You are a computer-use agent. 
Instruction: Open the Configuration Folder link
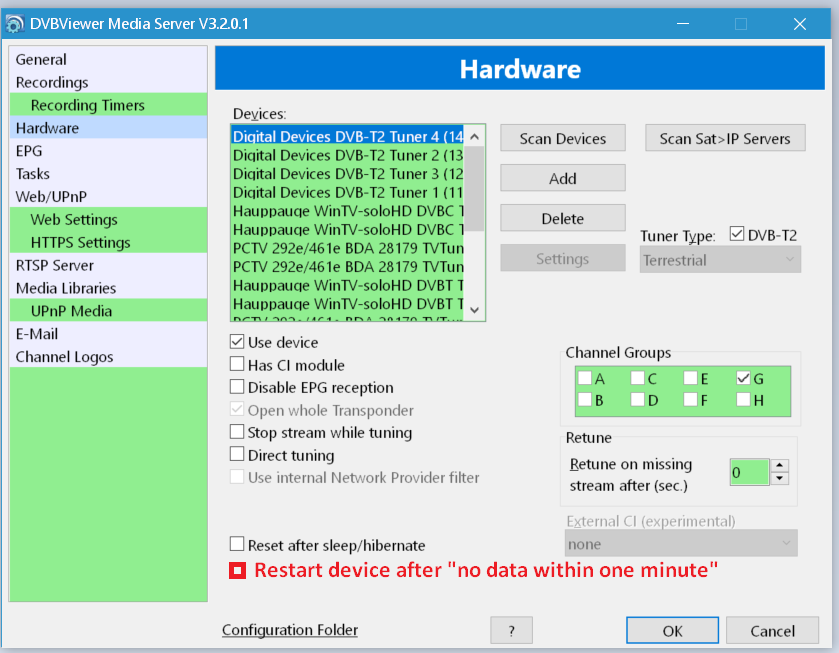point(290,630)
